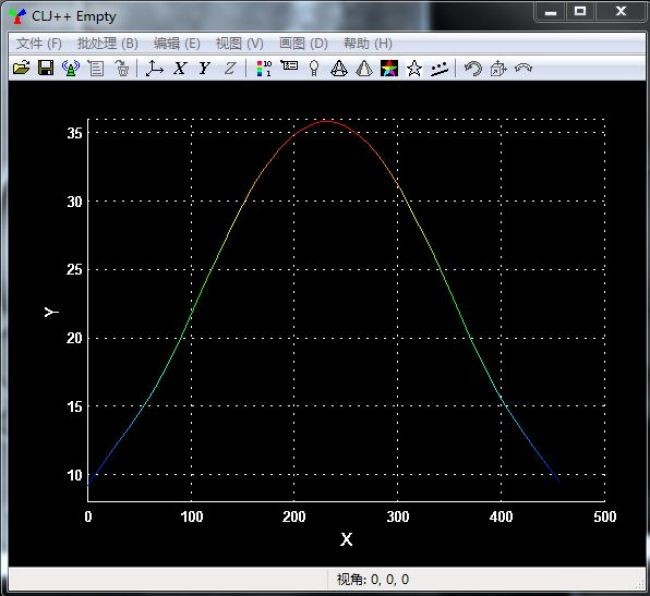Toggle the color scale legend icon

coord(264,68)
